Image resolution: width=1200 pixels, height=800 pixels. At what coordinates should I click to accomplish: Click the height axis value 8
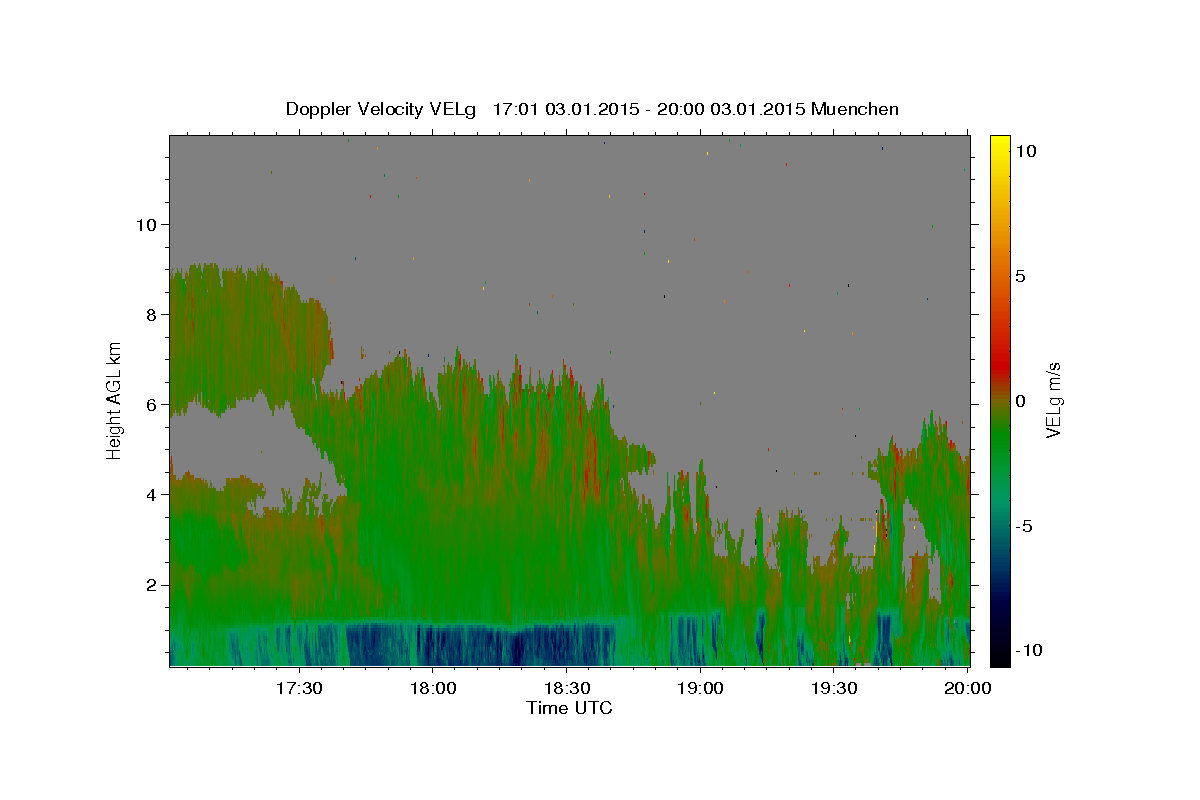150,314
